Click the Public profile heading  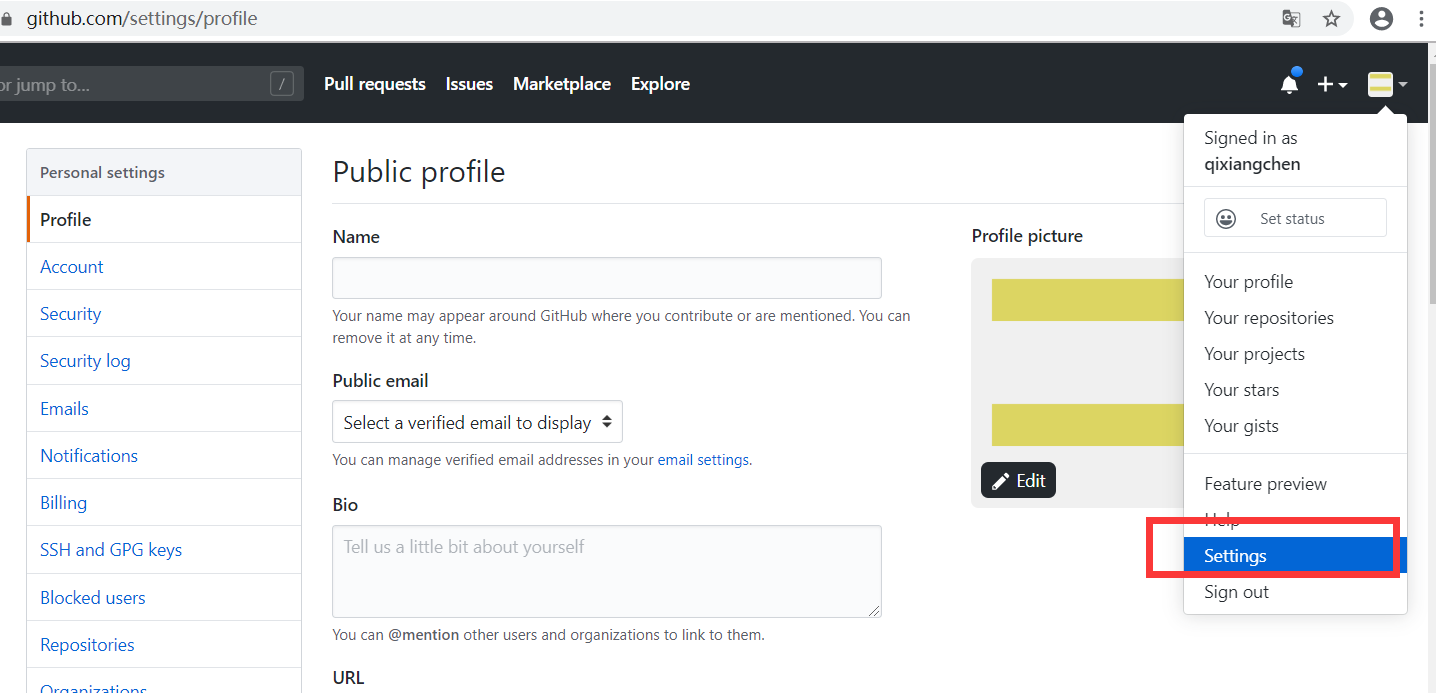[x=419, y=172]
